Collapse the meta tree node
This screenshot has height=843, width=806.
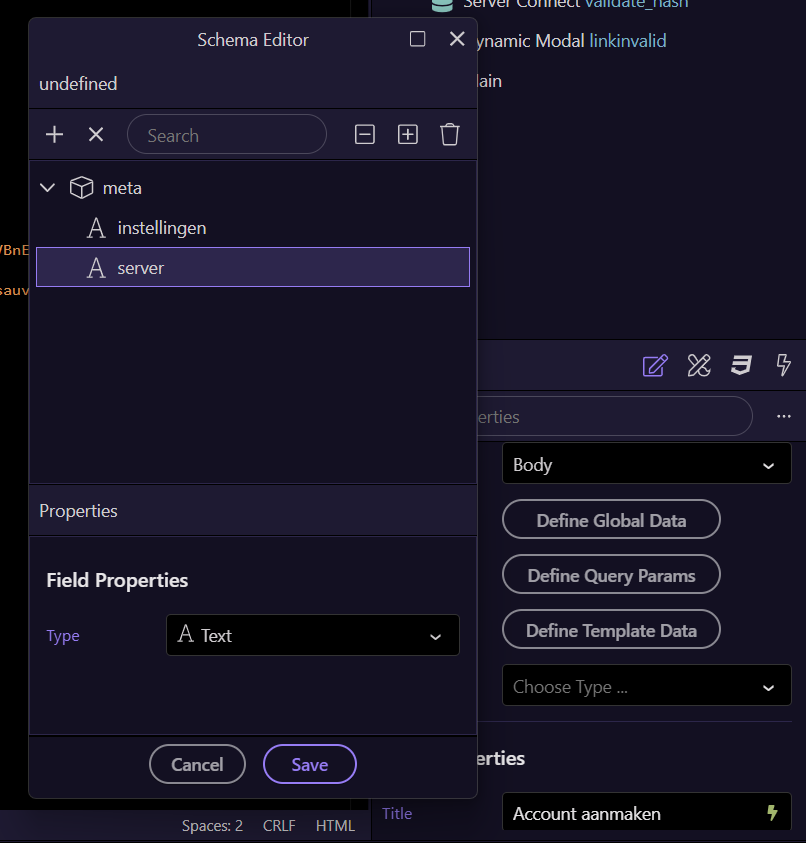(47, 188)
